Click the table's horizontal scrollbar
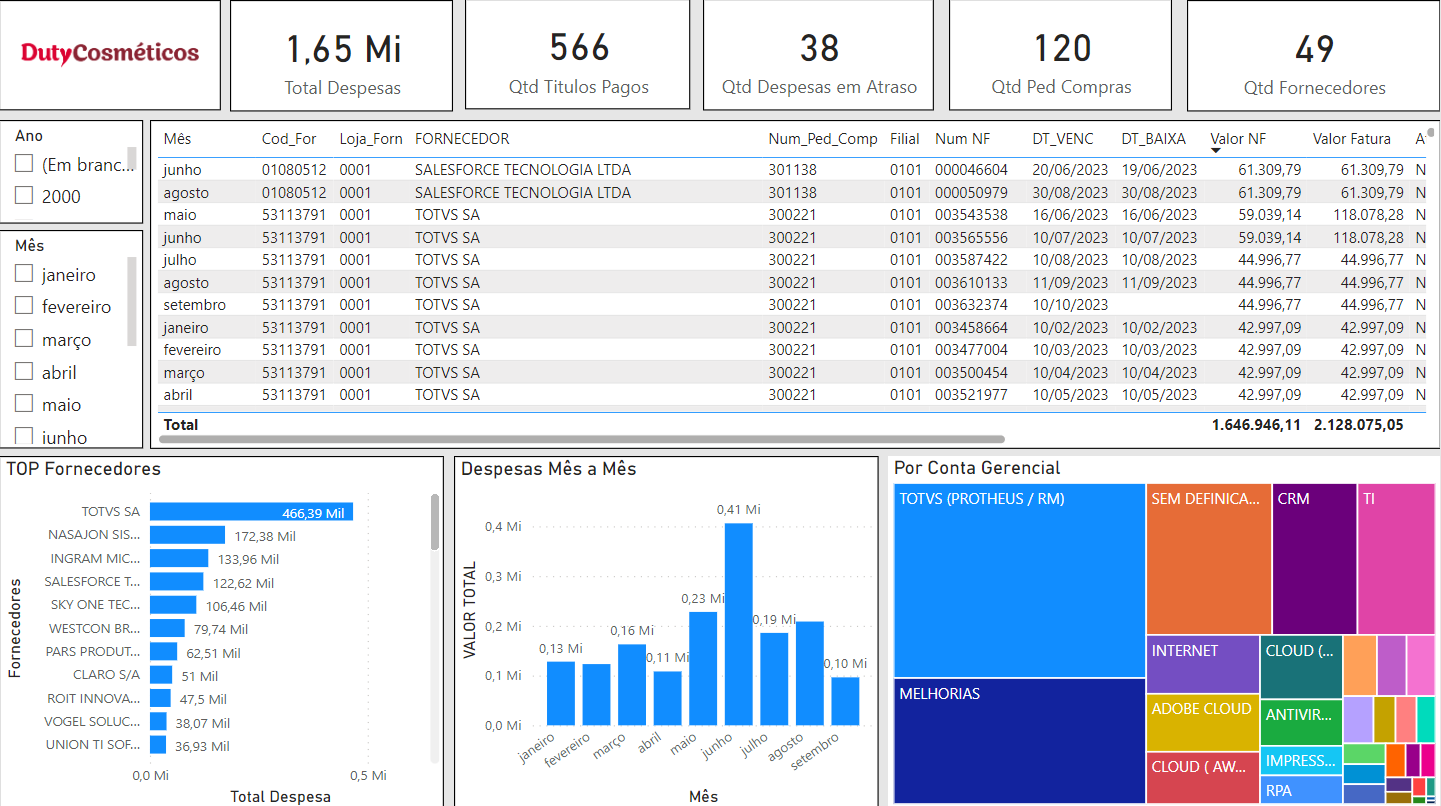The width and height of the screenshot is (1441, 806). pyautogui.click(x=581, y=438)
